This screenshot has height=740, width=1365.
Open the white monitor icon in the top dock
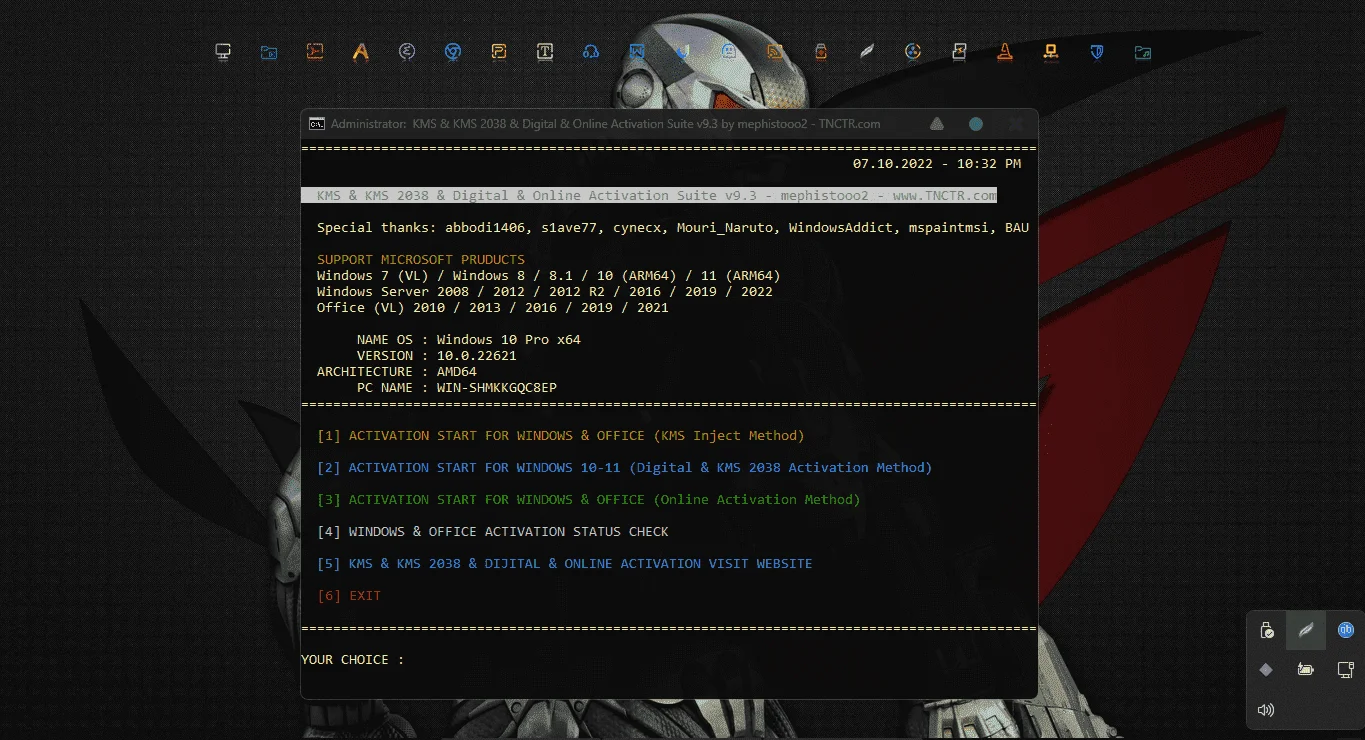point(223,51)
